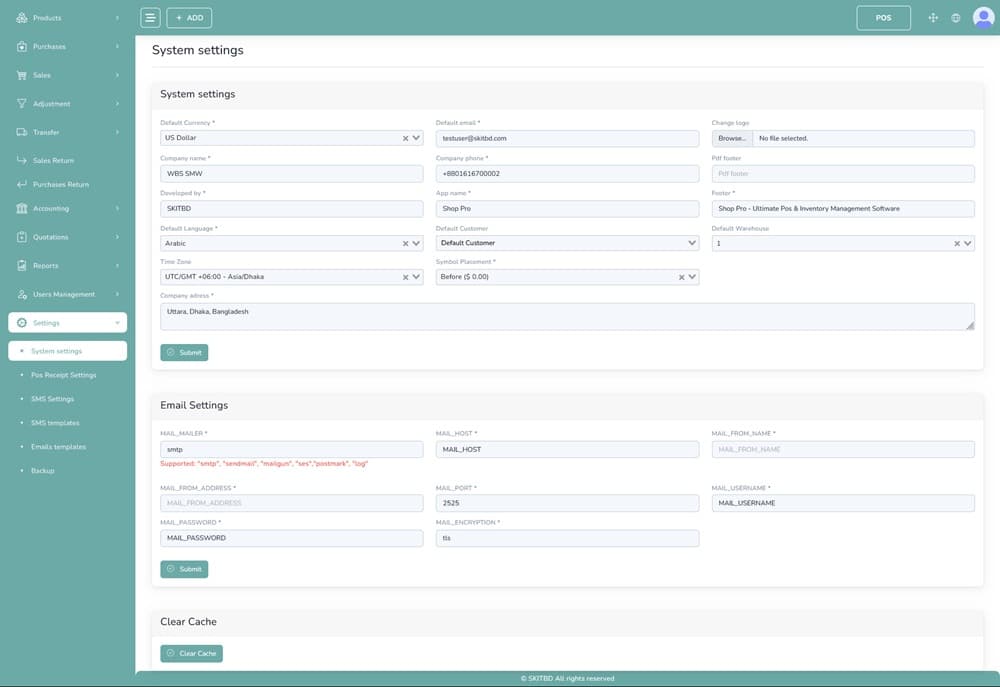Open the Backup settings item
The image size is (1000, 687).
click(x=42, y=471)
